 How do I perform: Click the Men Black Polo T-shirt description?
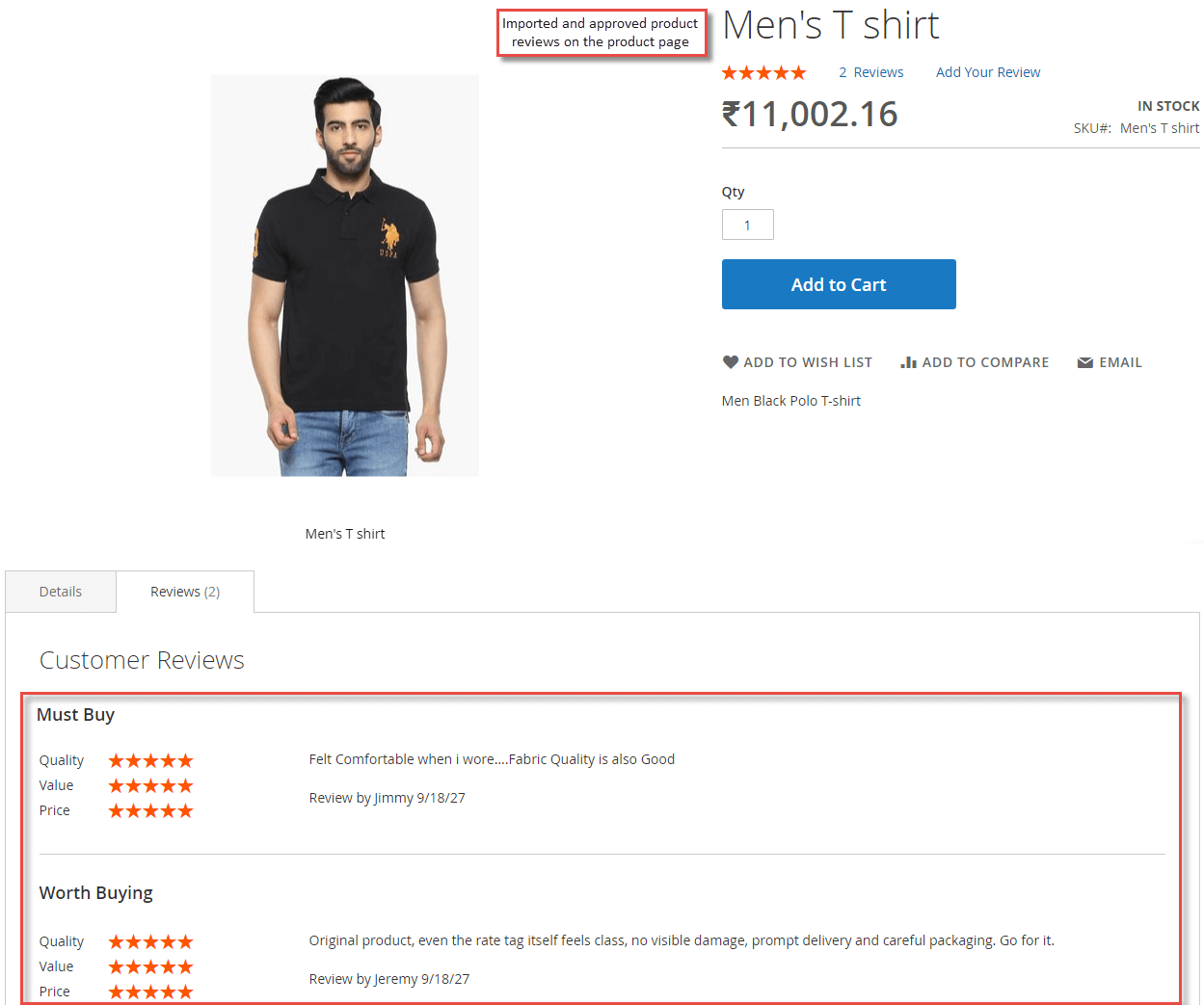791,401
